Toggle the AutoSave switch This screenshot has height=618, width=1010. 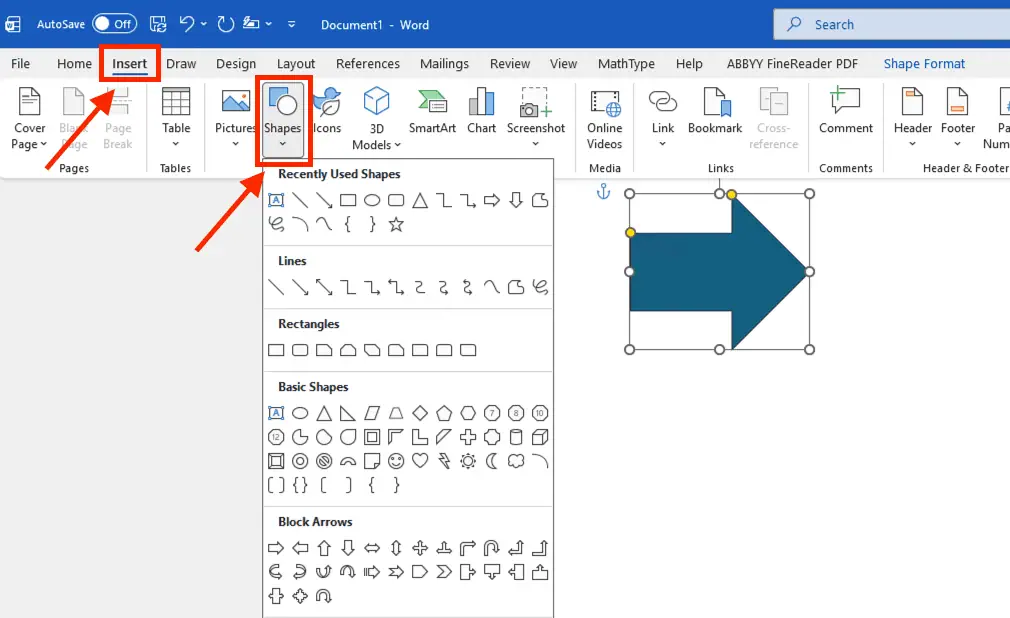pos(115,24)
